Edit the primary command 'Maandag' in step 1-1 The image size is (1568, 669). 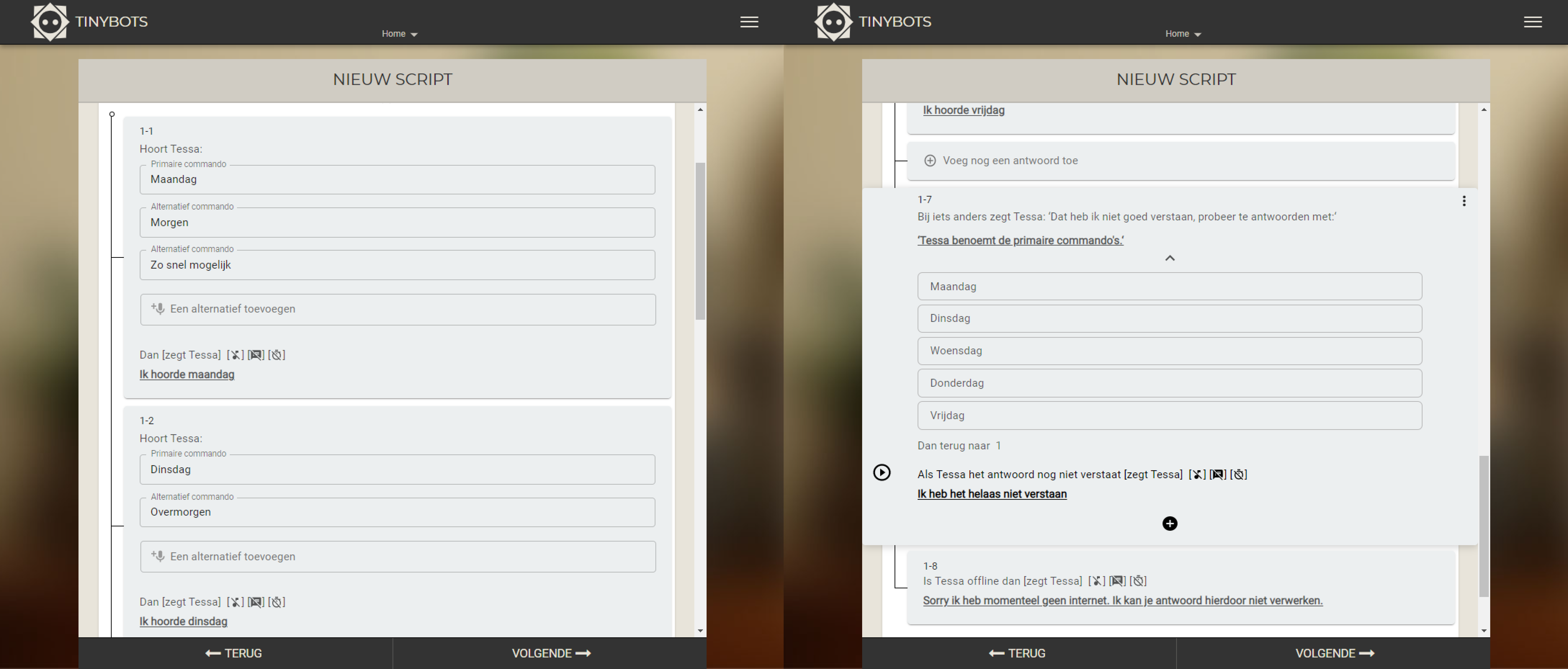(398, 180)
